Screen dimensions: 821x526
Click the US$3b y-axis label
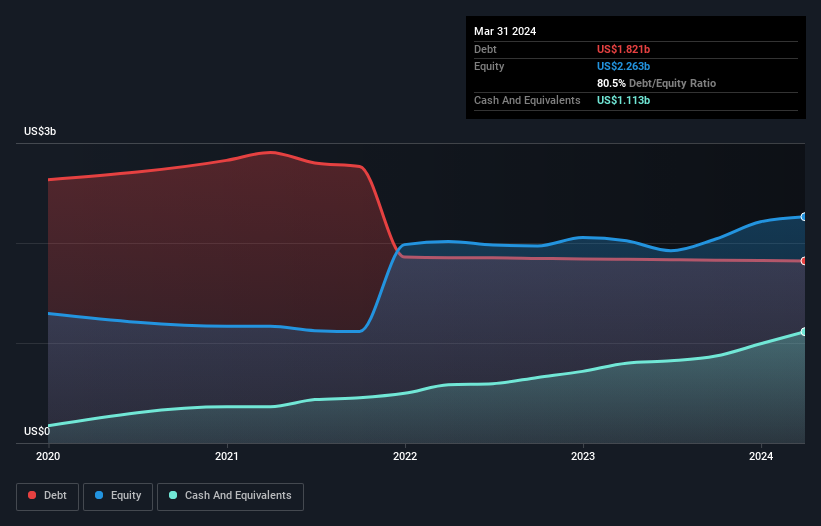(x=40, y=131)
